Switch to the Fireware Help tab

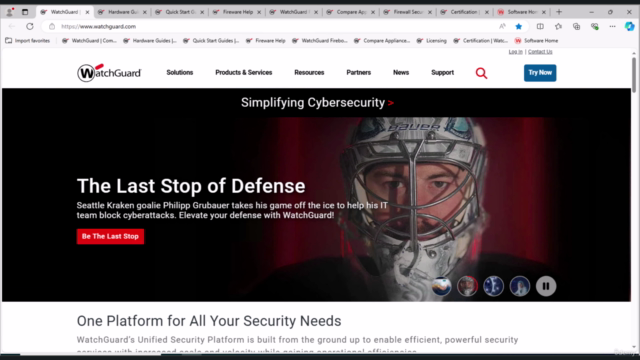pos(236,12)
